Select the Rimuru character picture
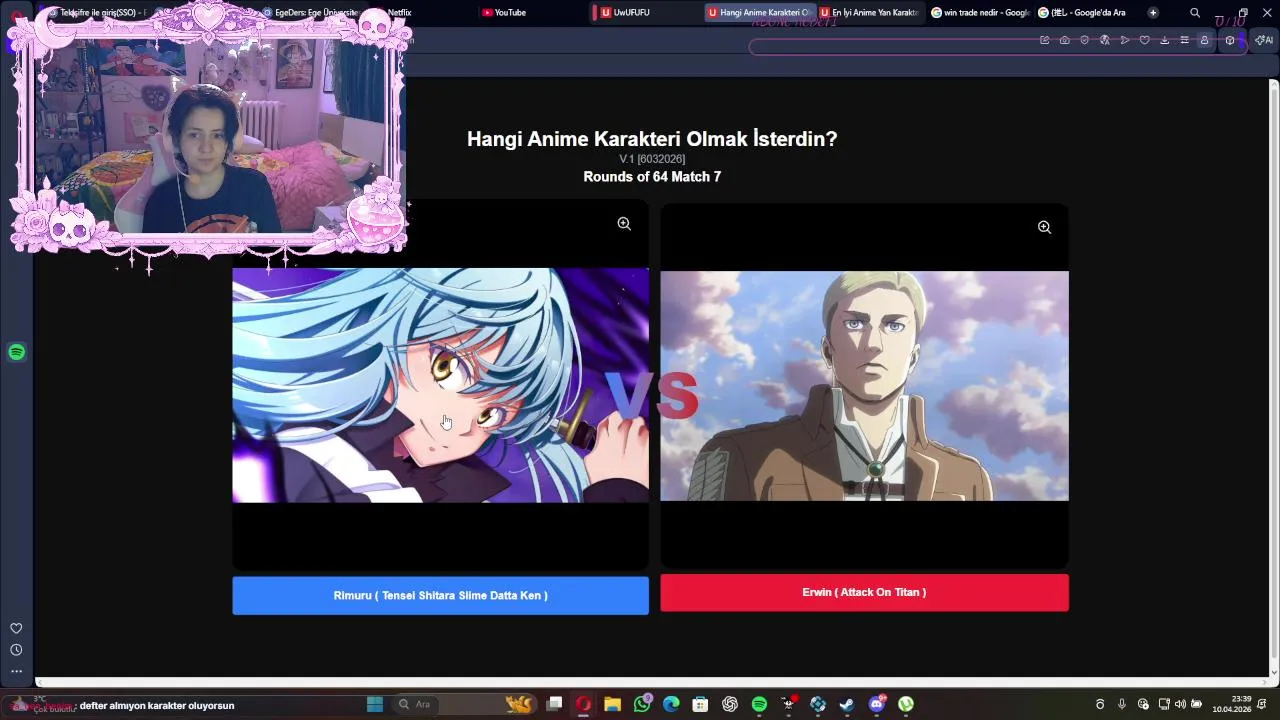The height and width of the screenshot is (720, 1280). [440, 385]
